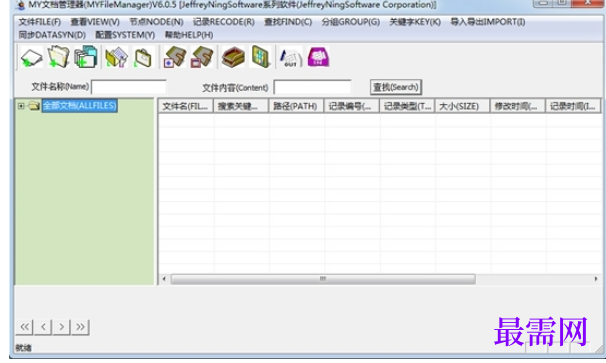The height and width of the screenshot is (363, 606).
Task: Go to last page with the » button
Action: pos(80,327)
